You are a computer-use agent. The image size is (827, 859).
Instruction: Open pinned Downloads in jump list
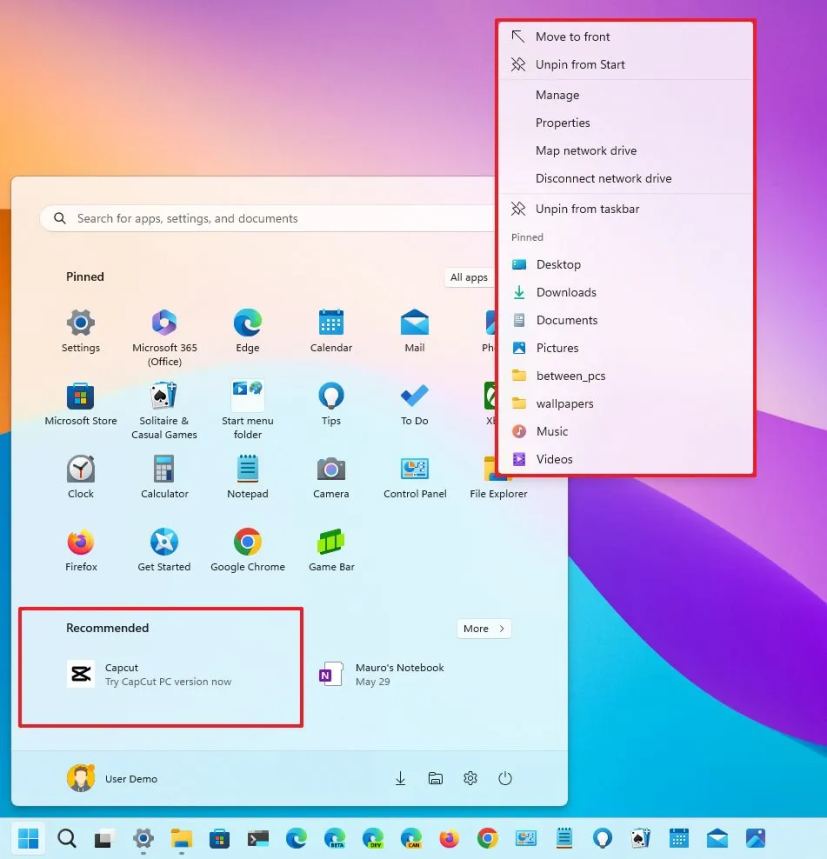click(625, 293)
